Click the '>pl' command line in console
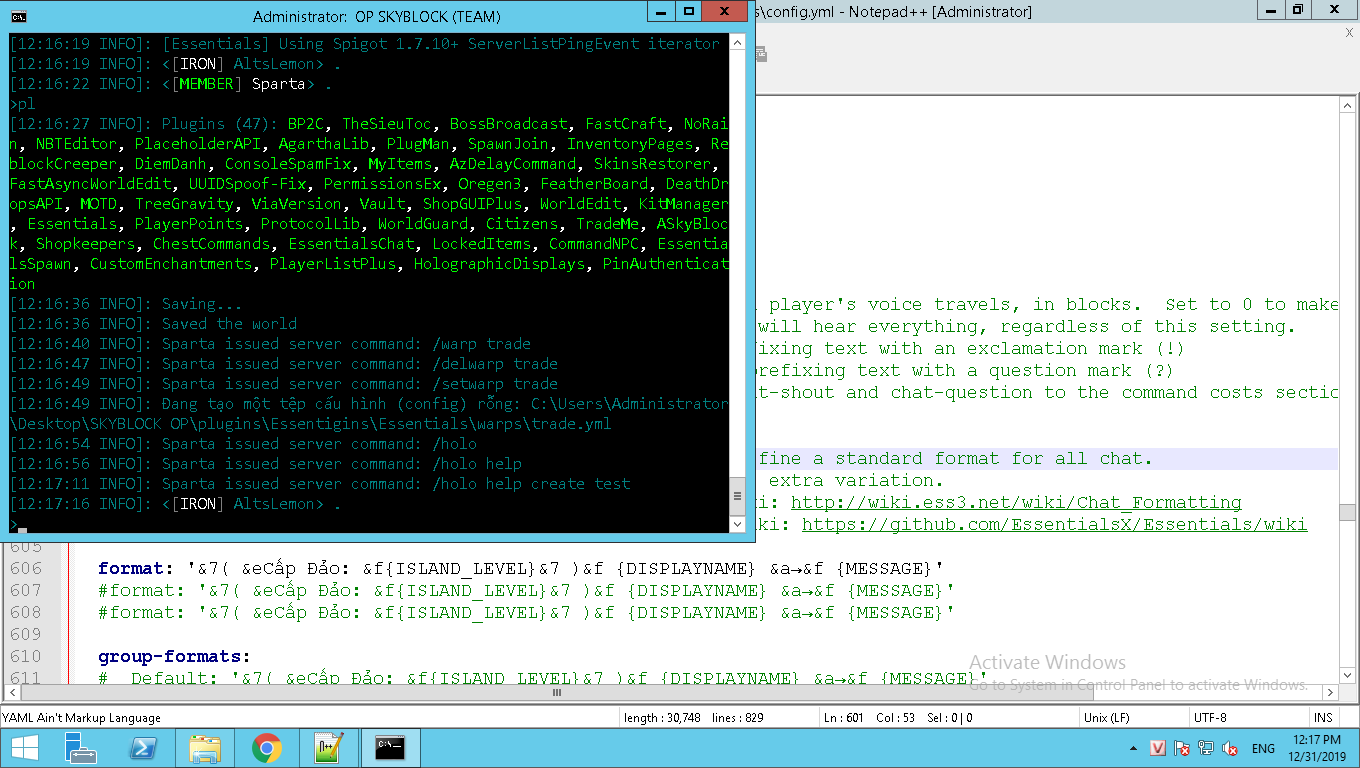 [x=22, y=104]
